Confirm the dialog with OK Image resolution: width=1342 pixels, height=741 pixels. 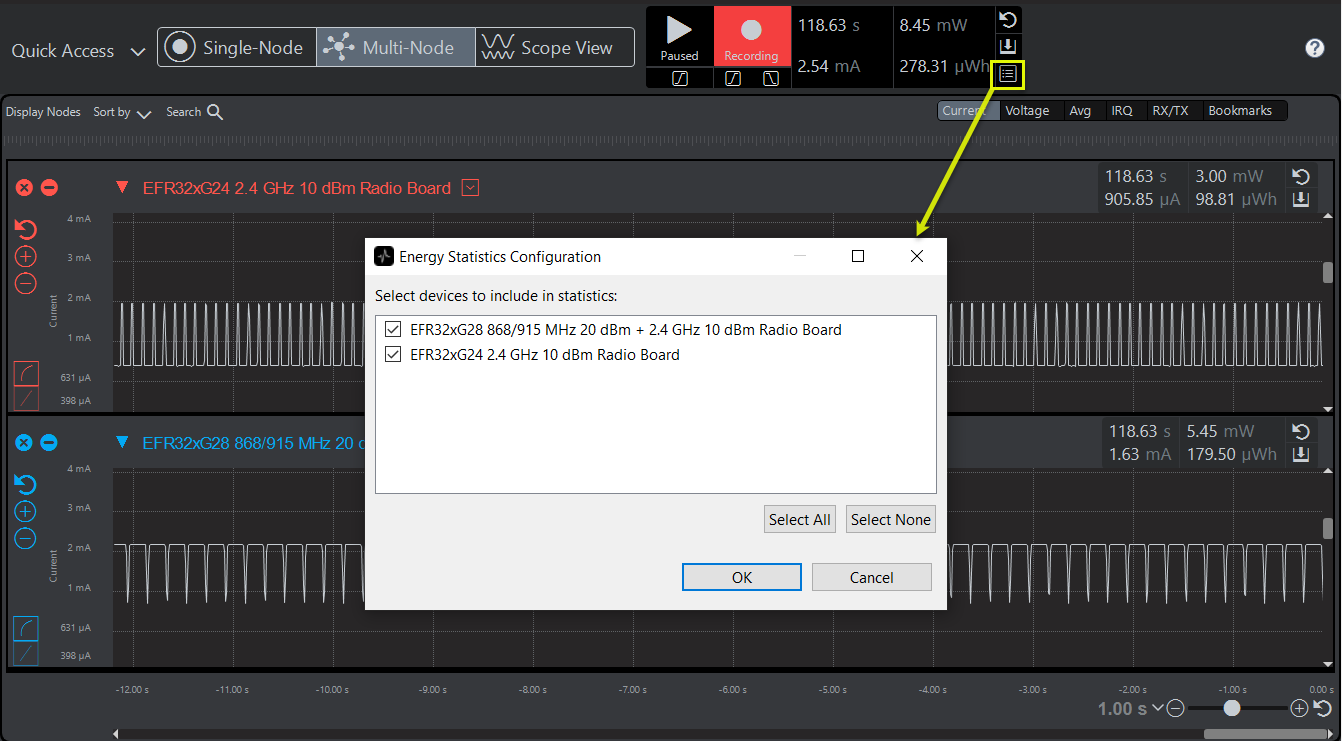tap(741, 577)
